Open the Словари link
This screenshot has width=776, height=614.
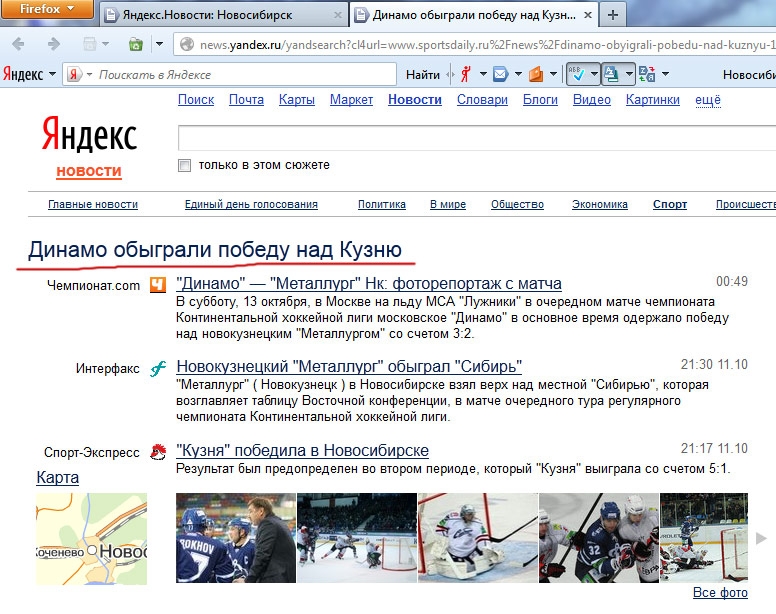[483, 100]
